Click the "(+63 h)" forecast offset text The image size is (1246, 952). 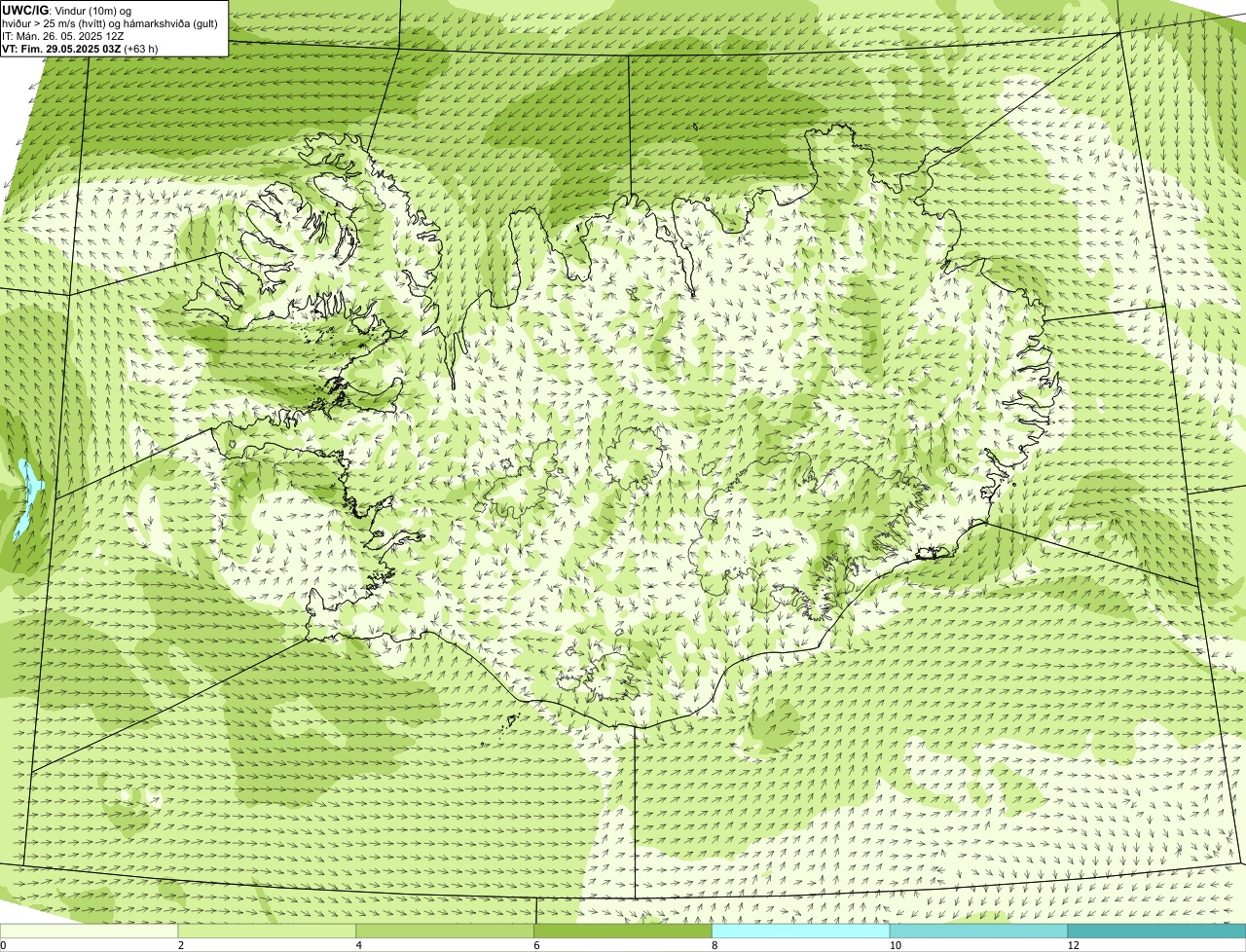point(141,48)
